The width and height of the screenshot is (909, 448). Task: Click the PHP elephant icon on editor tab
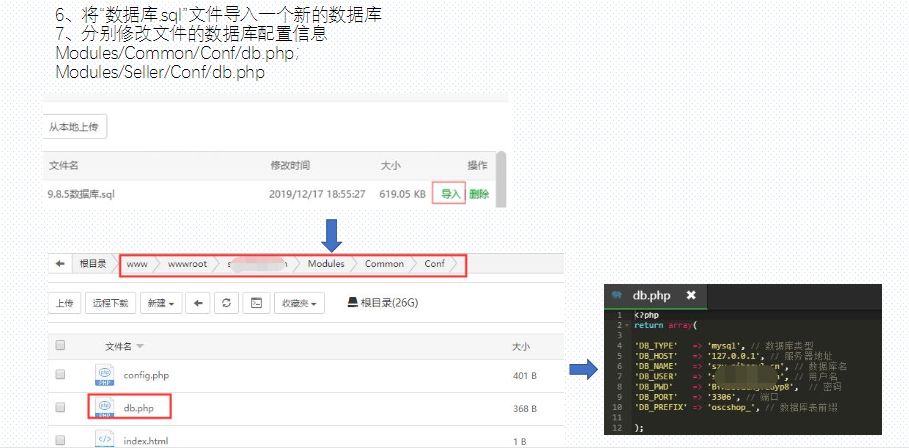[617, 295]
